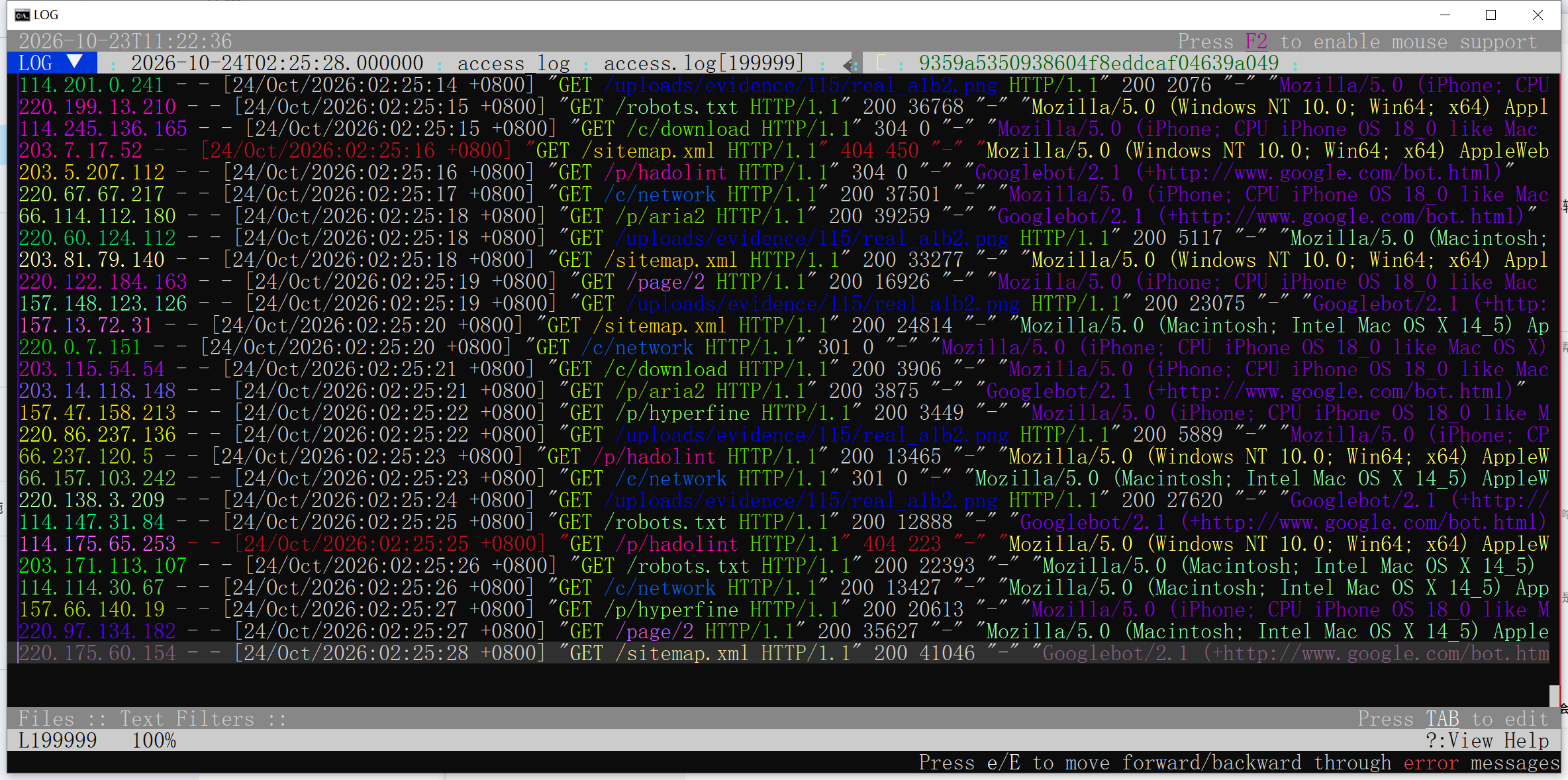The width and height of the screenshot is (1568, 780).
Task: Click the clock 2026-10-23T11:22:36 in header
Action: (x=125, y=41)
